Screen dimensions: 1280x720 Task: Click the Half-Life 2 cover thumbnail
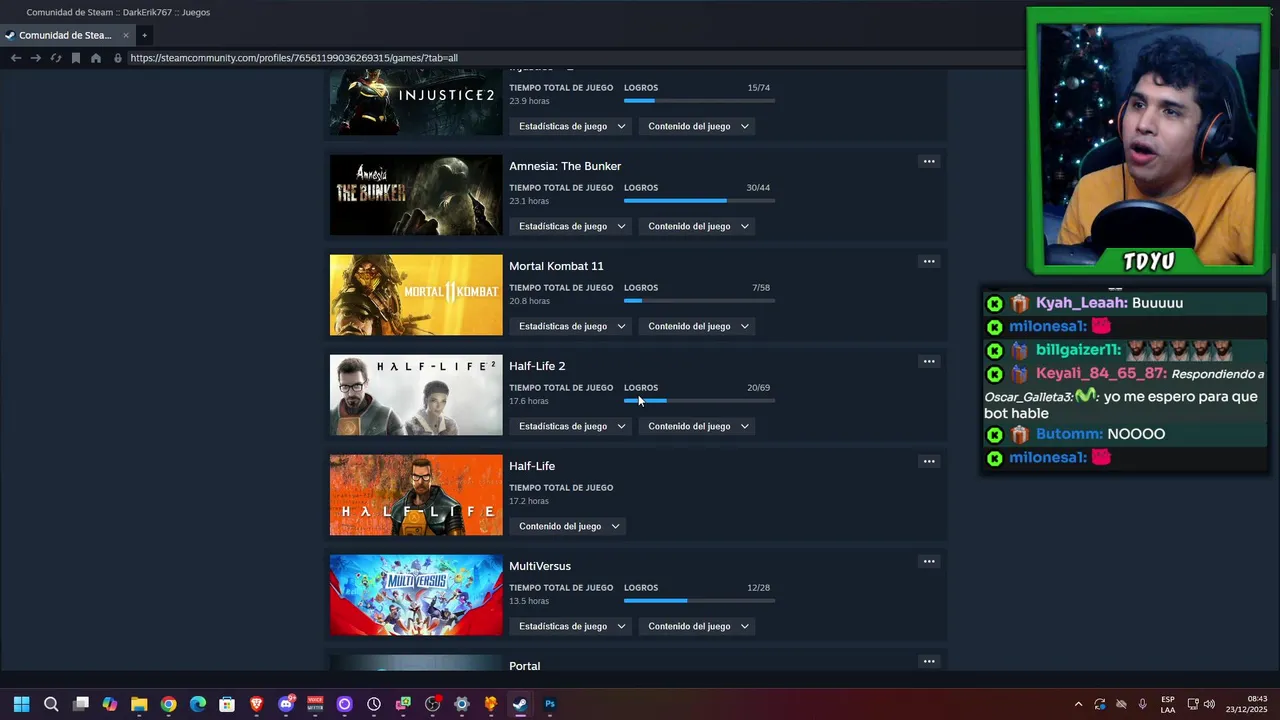(x=416, y=395)
